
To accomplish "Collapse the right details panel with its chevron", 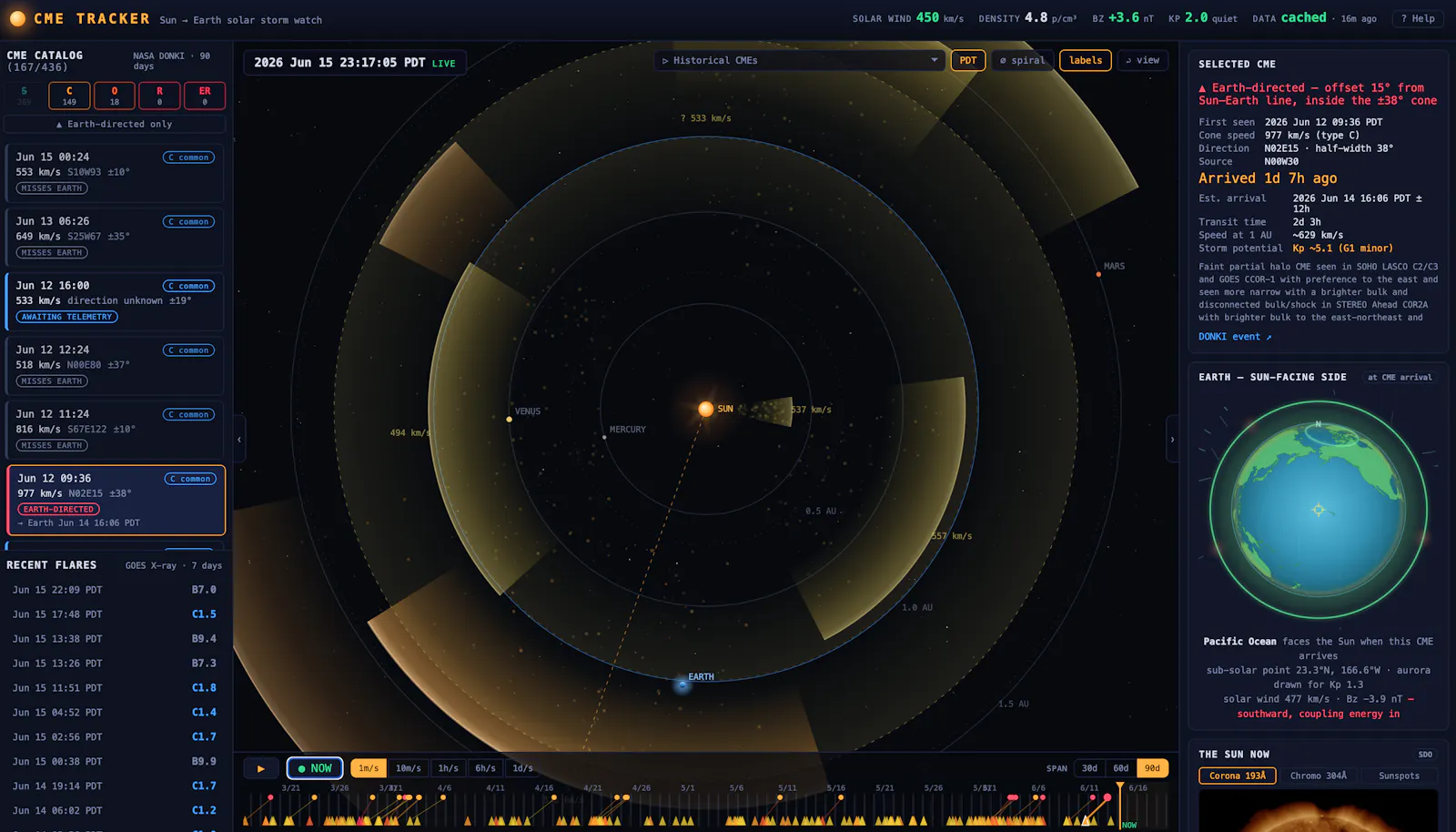I will pyautogui.click(x=1172, y=440).
